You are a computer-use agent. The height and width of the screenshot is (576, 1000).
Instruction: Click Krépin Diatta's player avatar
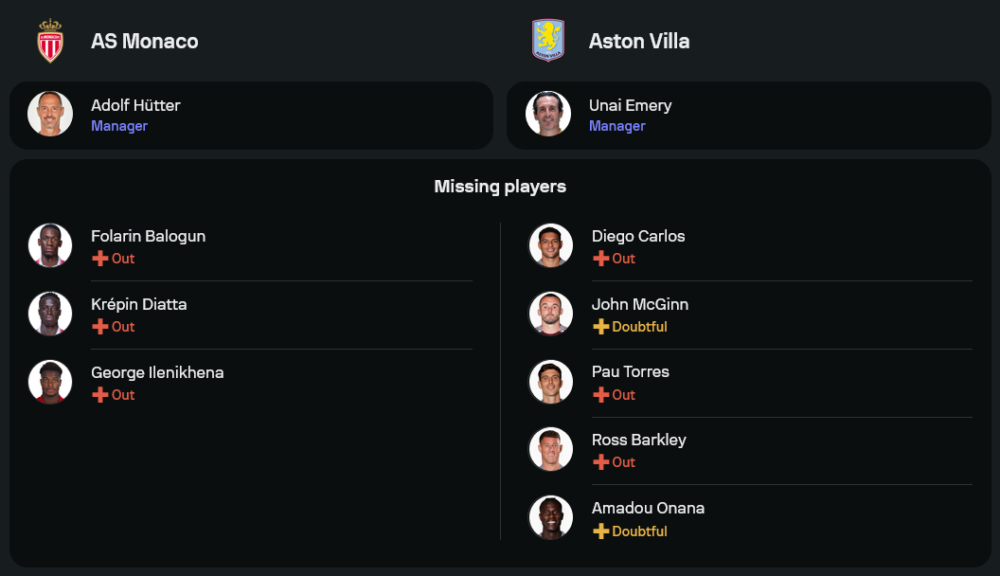click(x=50, y=313)
